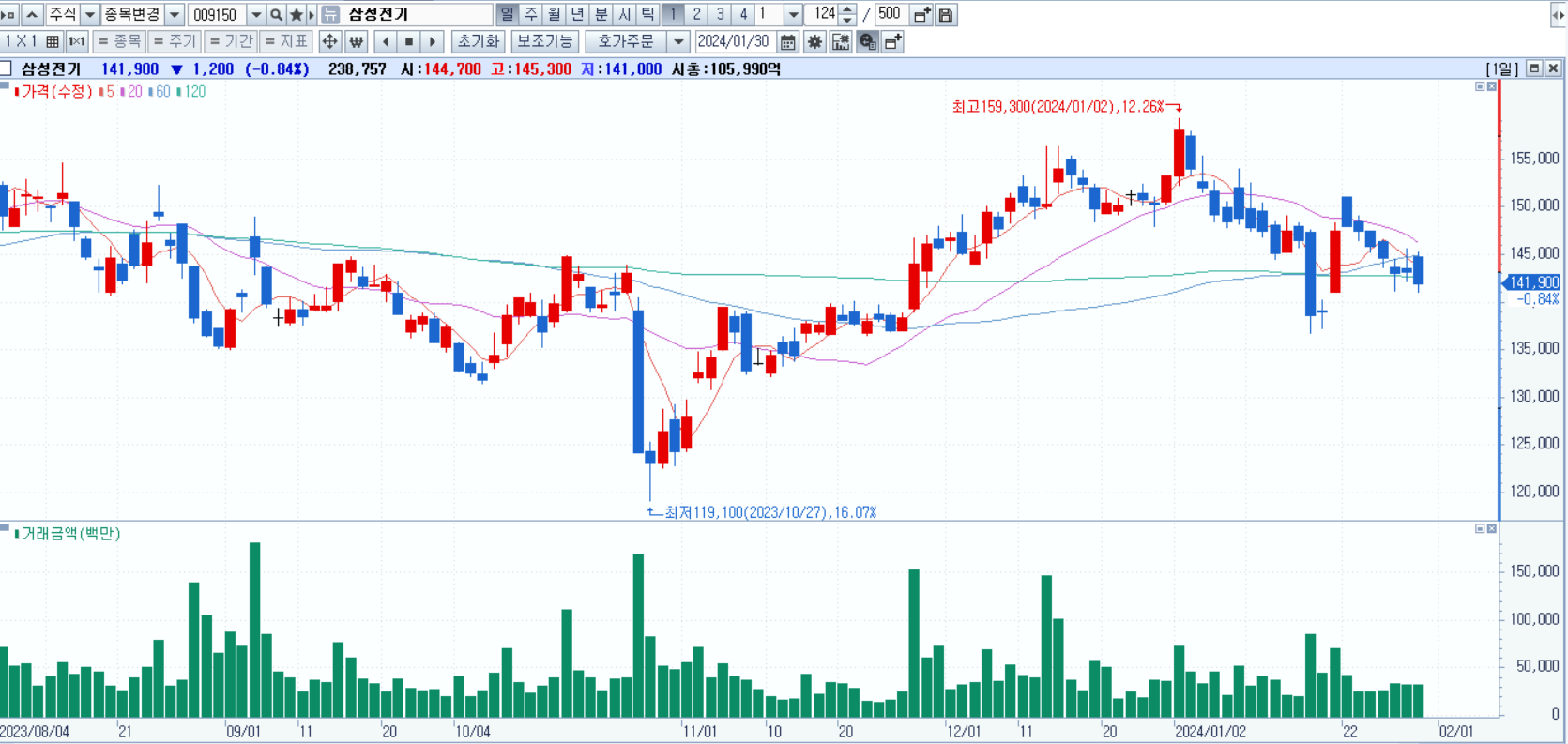Click the 보조기능 button

click(x=545, y=41)
